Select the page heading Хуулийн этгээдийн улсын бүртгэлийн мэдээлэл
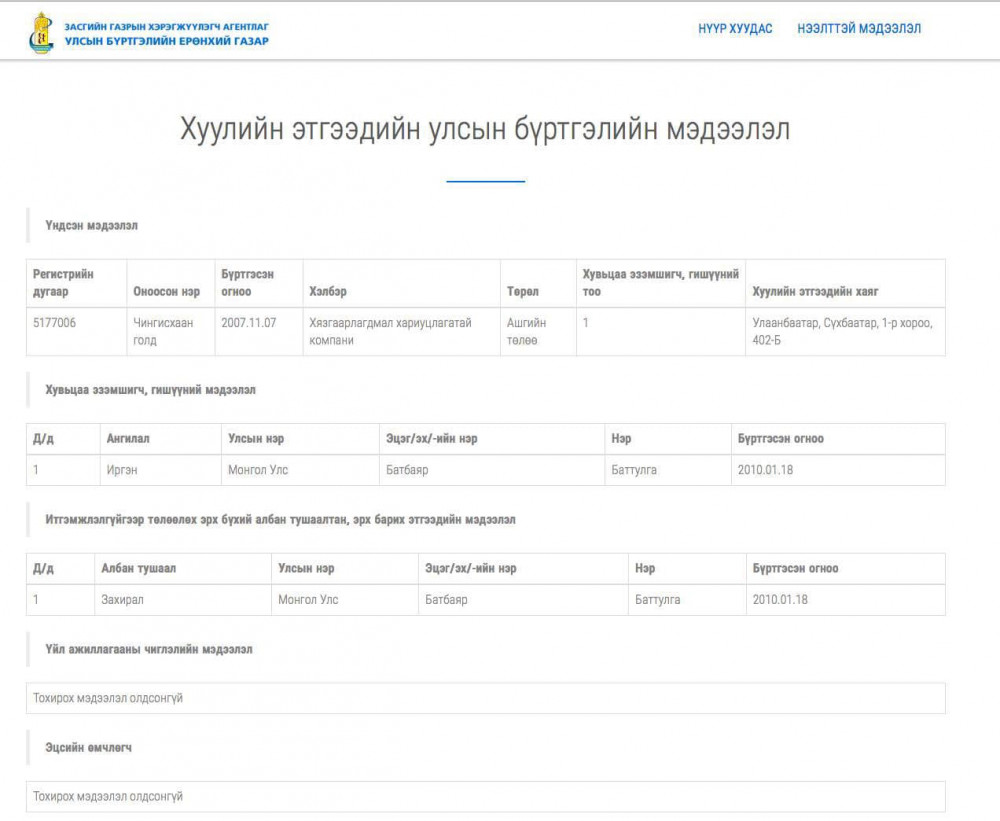This screenshot has width=1000, height=821. point(485,130)
